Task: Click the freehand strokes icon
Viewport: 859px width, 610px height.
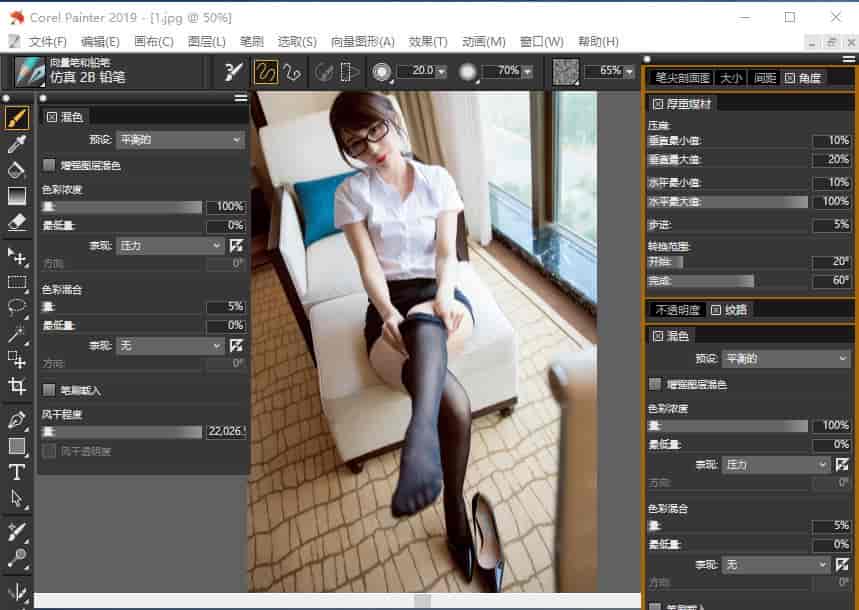Action: point(265,72)
